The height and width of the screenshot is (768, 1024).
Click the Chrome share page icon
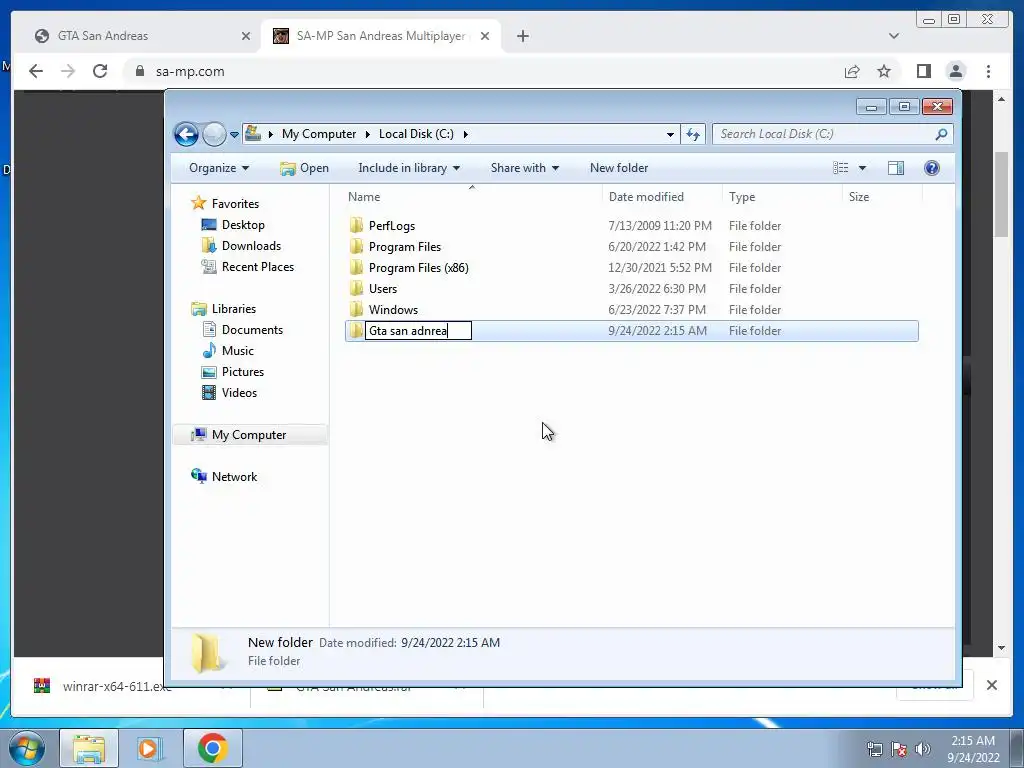(852, 71)
